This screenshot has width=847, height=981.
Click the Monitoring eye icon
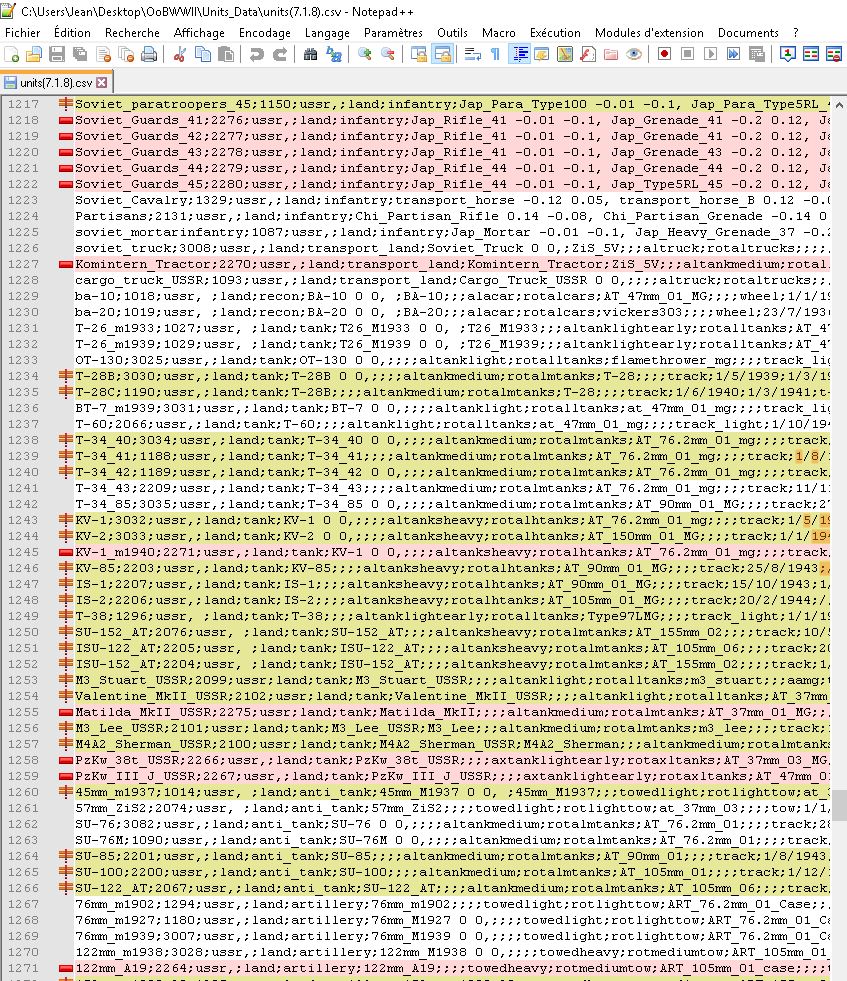[634, 54]
